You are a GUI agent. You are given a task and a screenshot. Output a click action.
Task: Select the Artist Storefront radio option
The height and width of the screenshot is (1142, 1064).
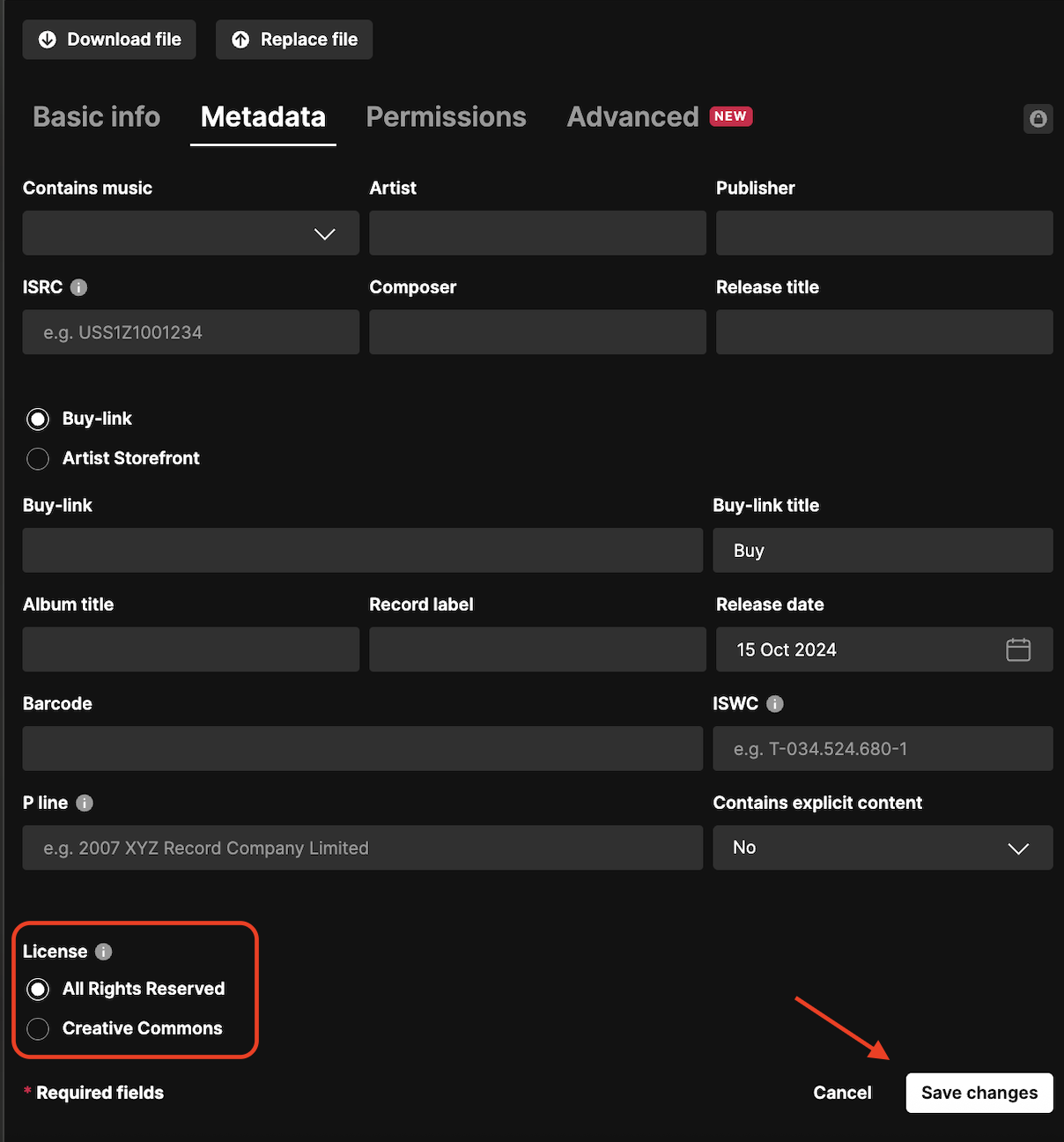click(38, 458)
